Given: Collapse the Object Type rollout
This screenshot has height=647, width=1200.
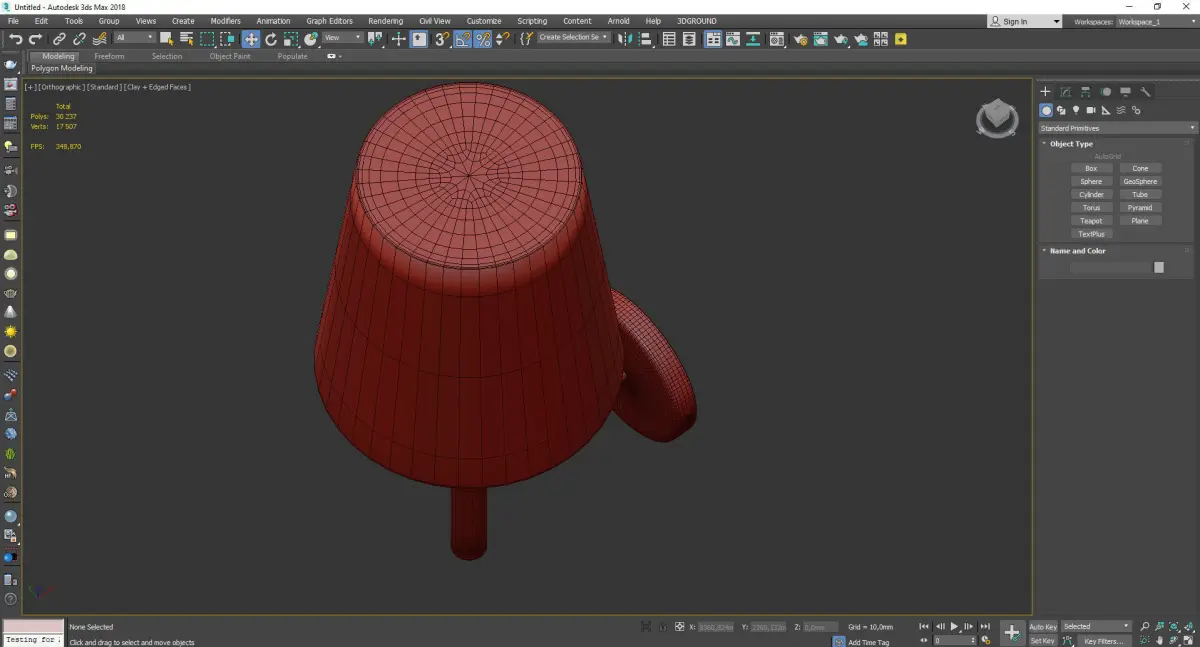Looking at the screenshot, I should click(x=1071, y=144).
